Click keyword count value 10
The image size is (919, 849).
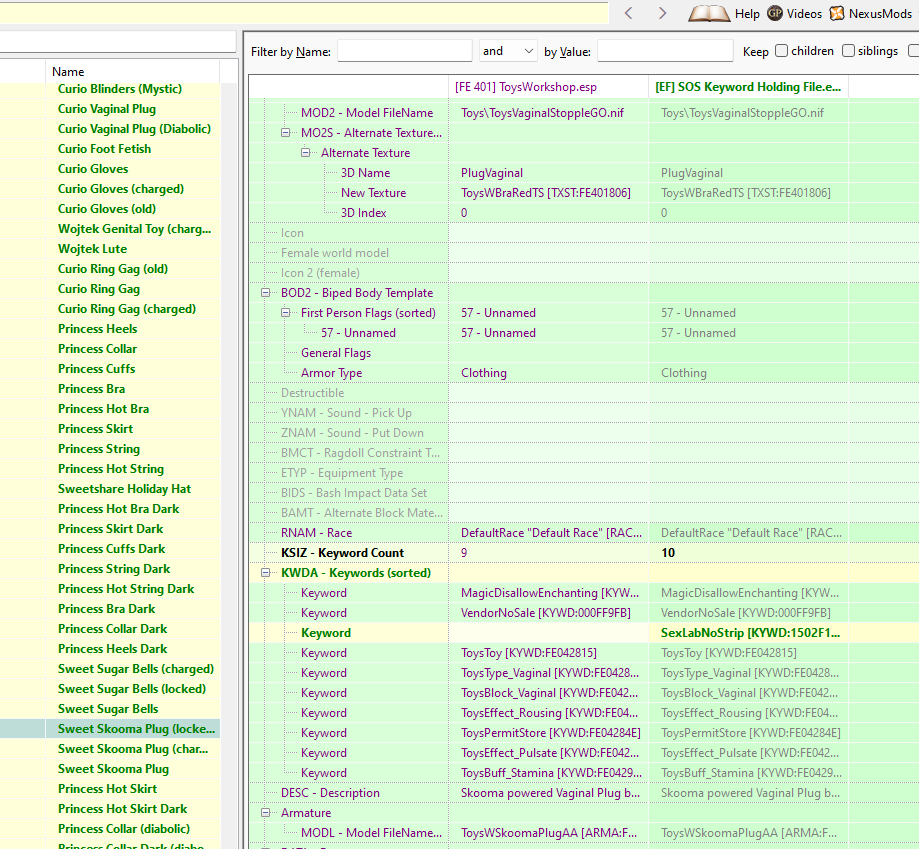[x=668, y=553]
